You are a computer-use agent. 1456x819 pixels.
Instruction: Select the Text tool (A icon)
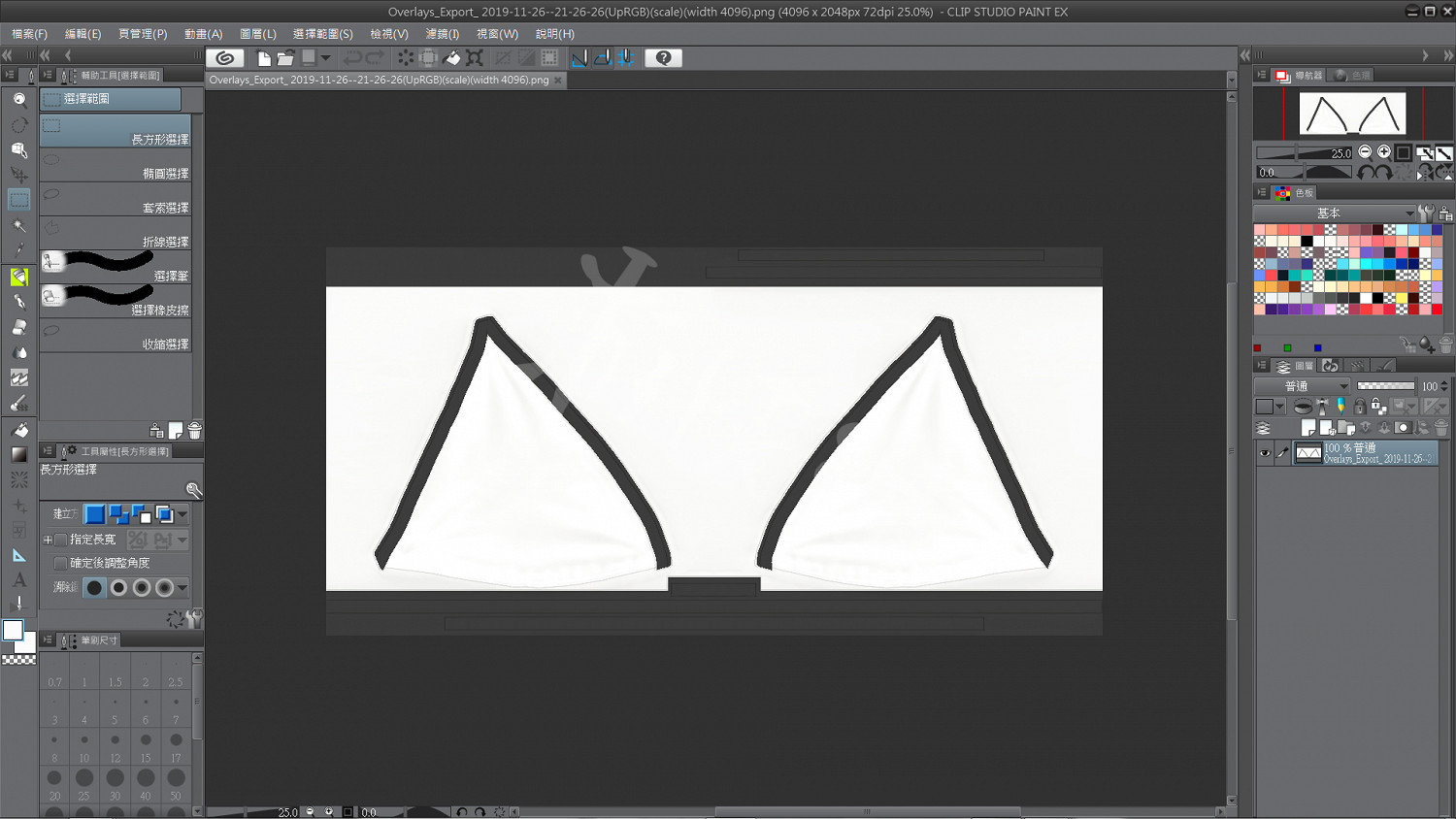pyautogui.click(x=18, y=580)
